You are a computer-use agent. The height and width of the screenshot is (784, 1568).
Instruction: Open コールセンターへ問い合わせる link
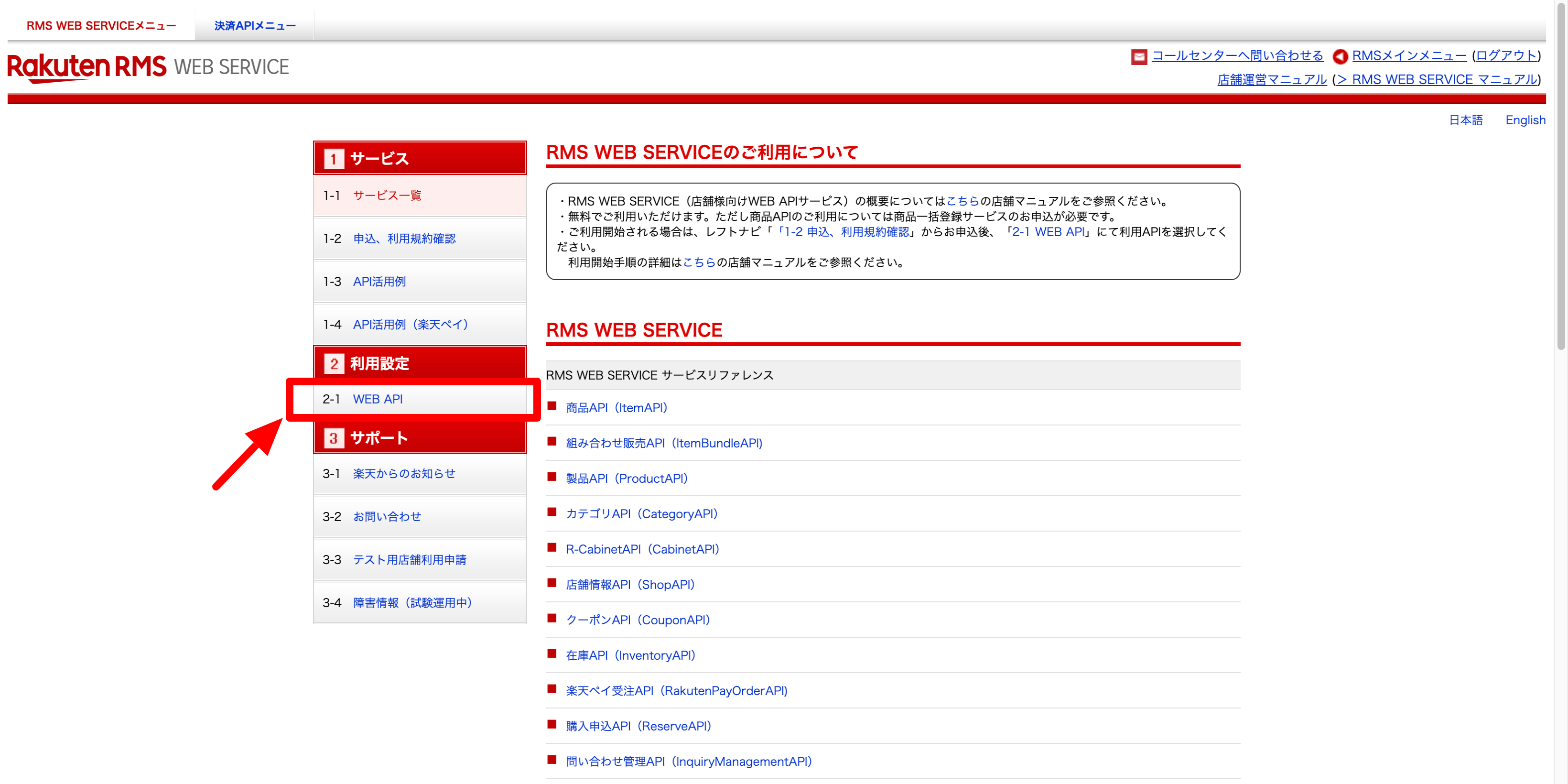[1237, 55]
